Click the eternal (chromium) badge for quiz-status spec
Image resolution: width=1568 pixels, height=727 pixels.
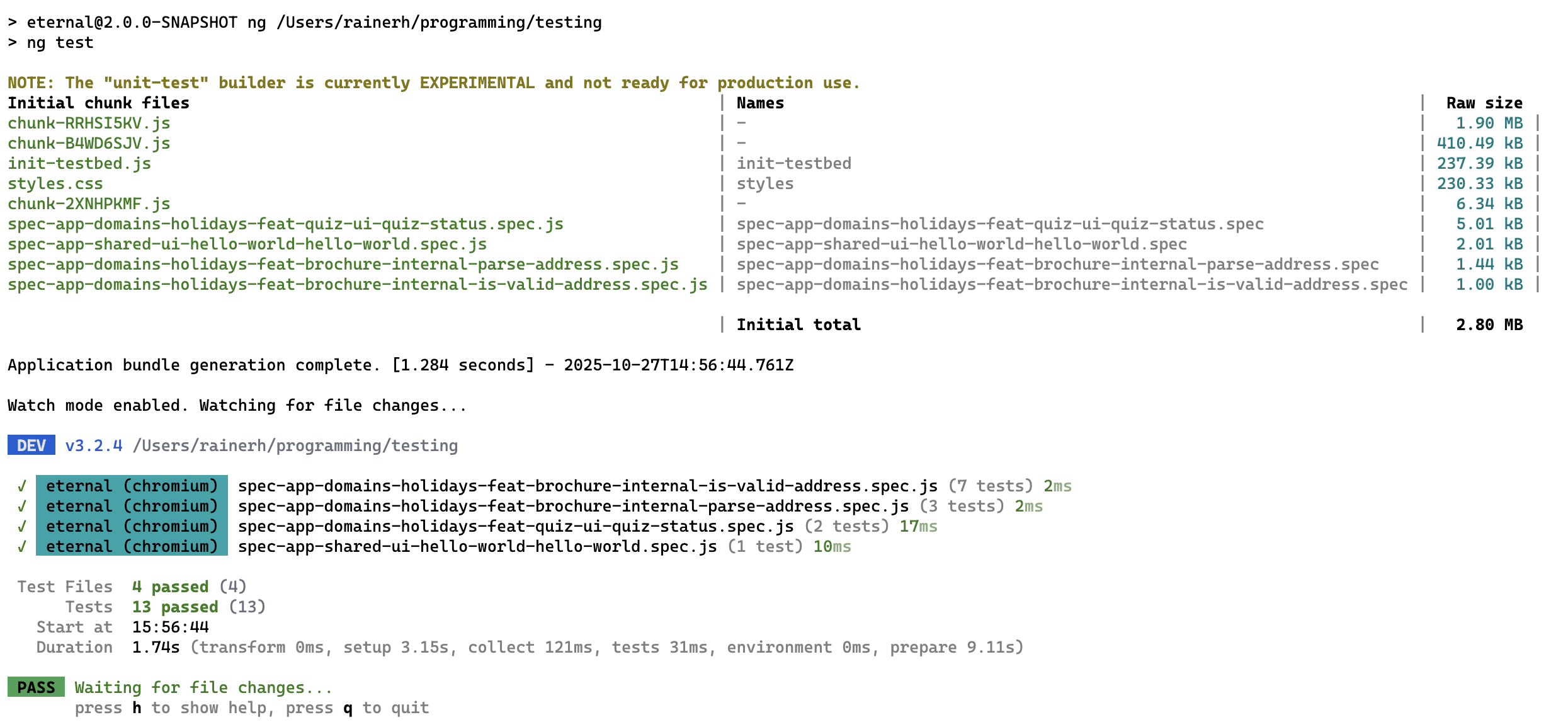[x=132, y=526]
